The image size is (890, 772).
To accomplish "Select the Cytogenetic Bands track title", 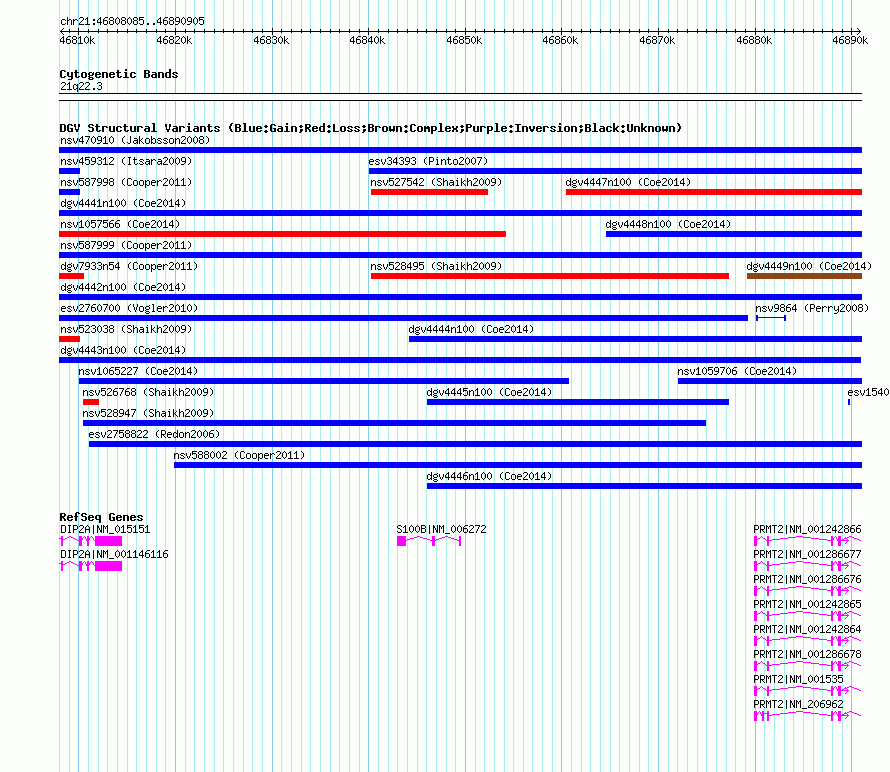I will (x=119, y=74).
